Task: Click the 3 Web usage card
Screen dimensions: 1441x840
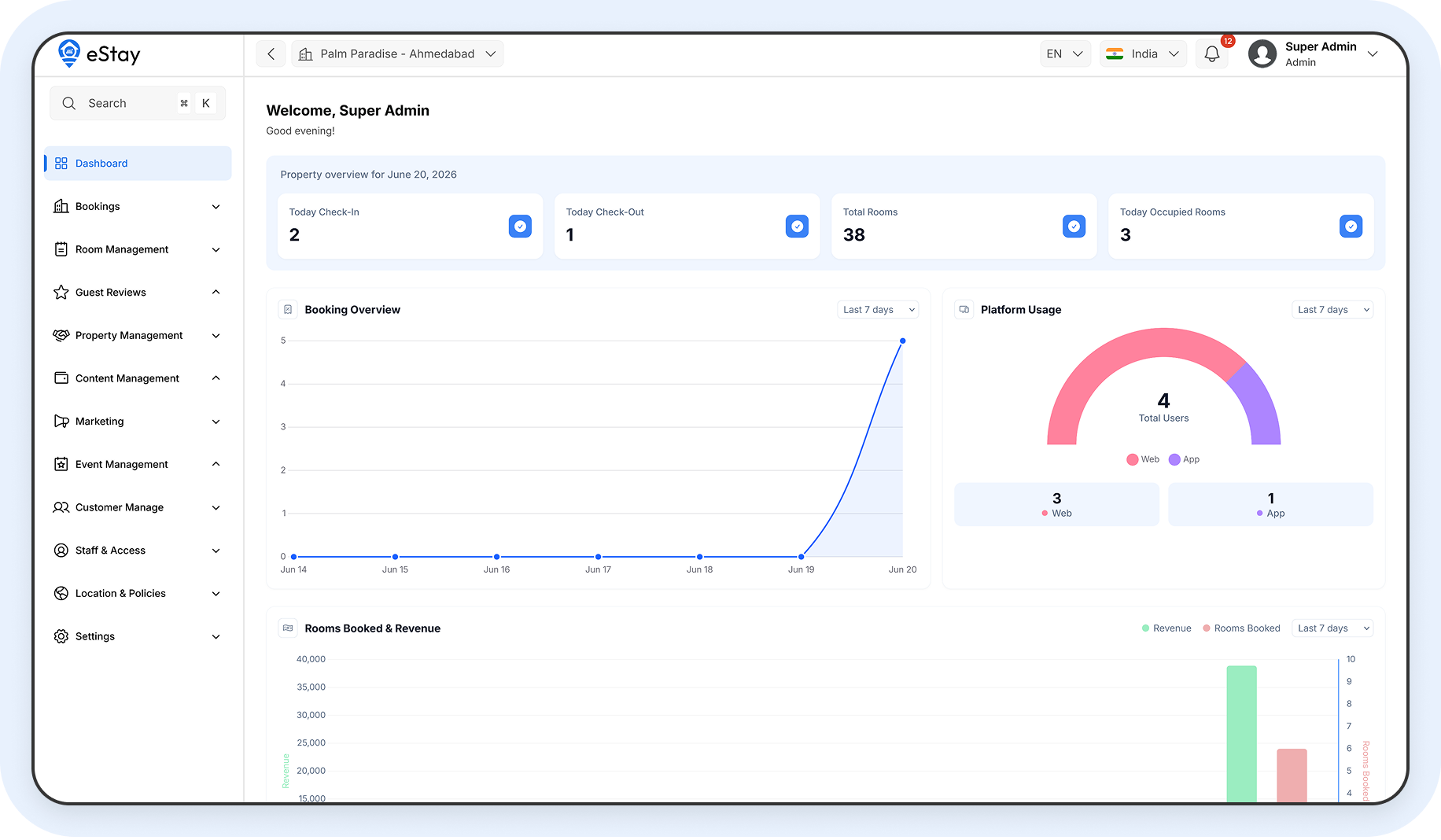Action: [x=1056, y=504]
